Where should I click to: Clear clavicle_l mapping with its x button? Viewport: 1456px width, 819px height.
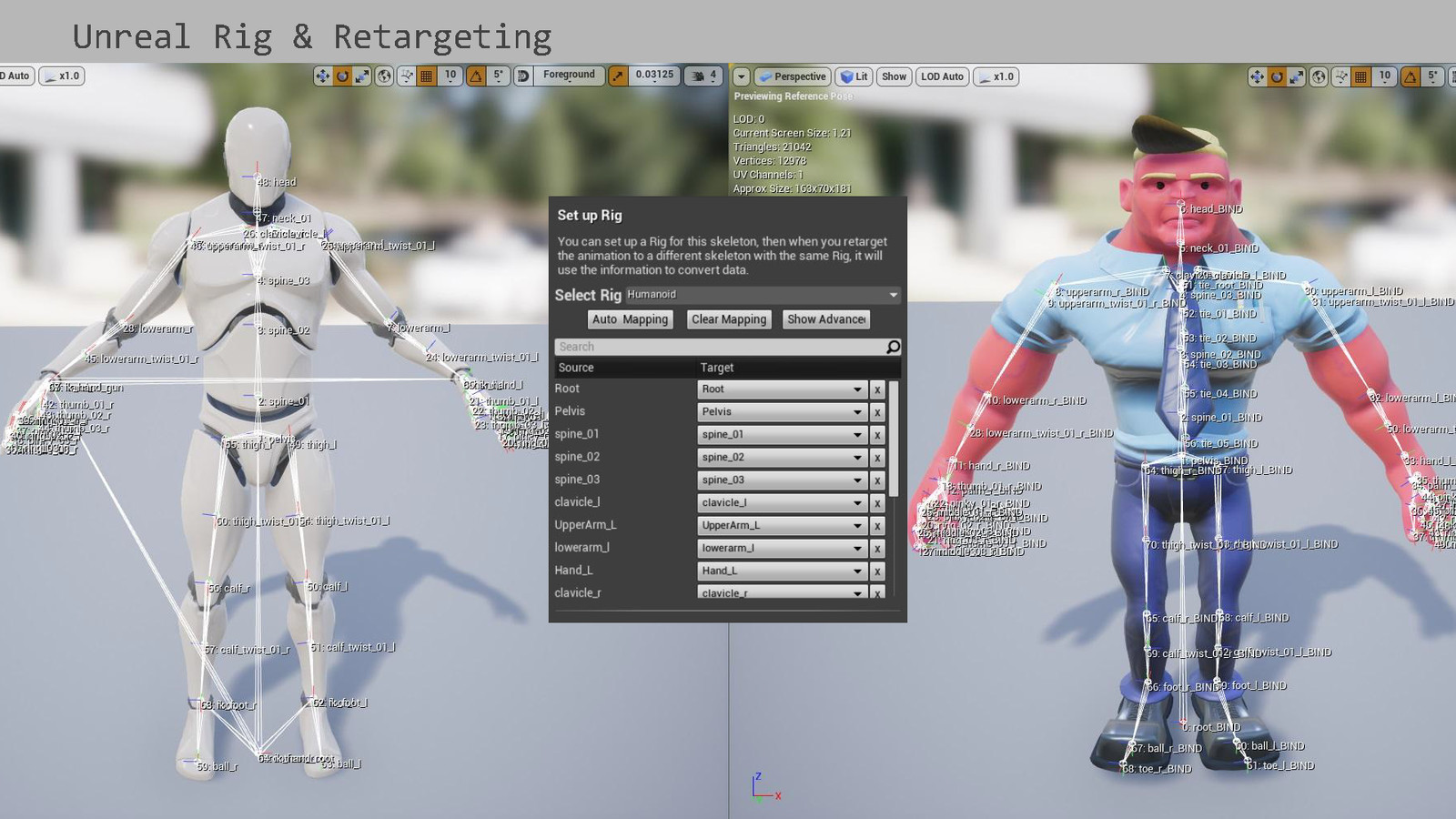(877, 503)
